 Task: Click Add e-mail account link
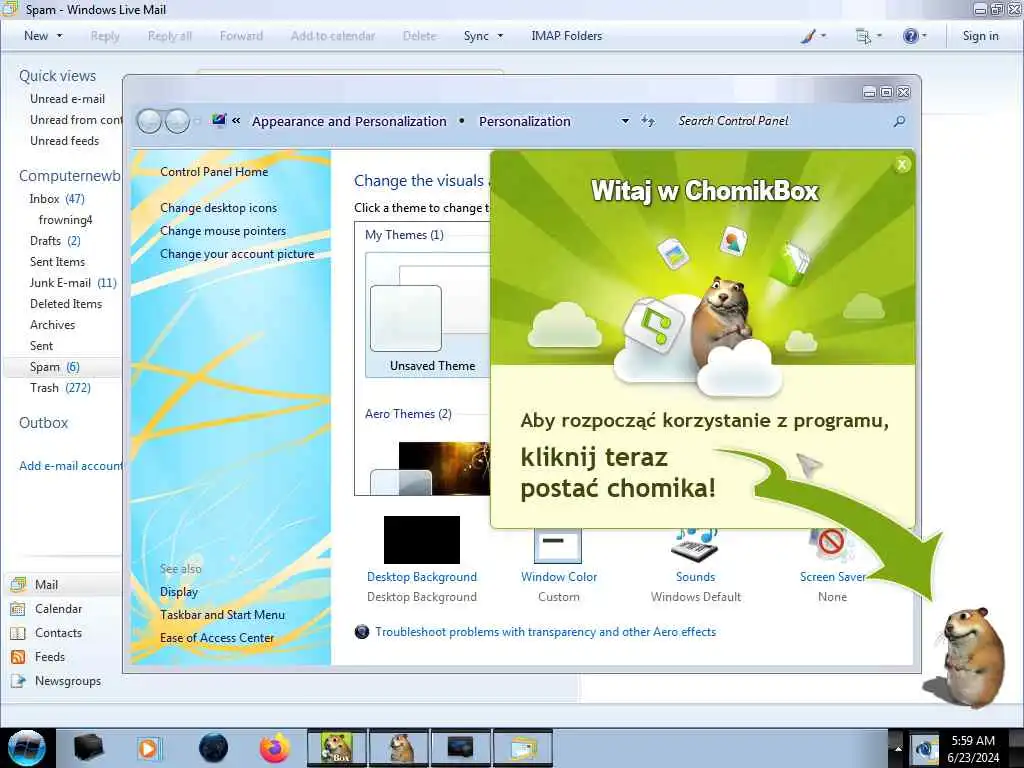click(71, 466)
